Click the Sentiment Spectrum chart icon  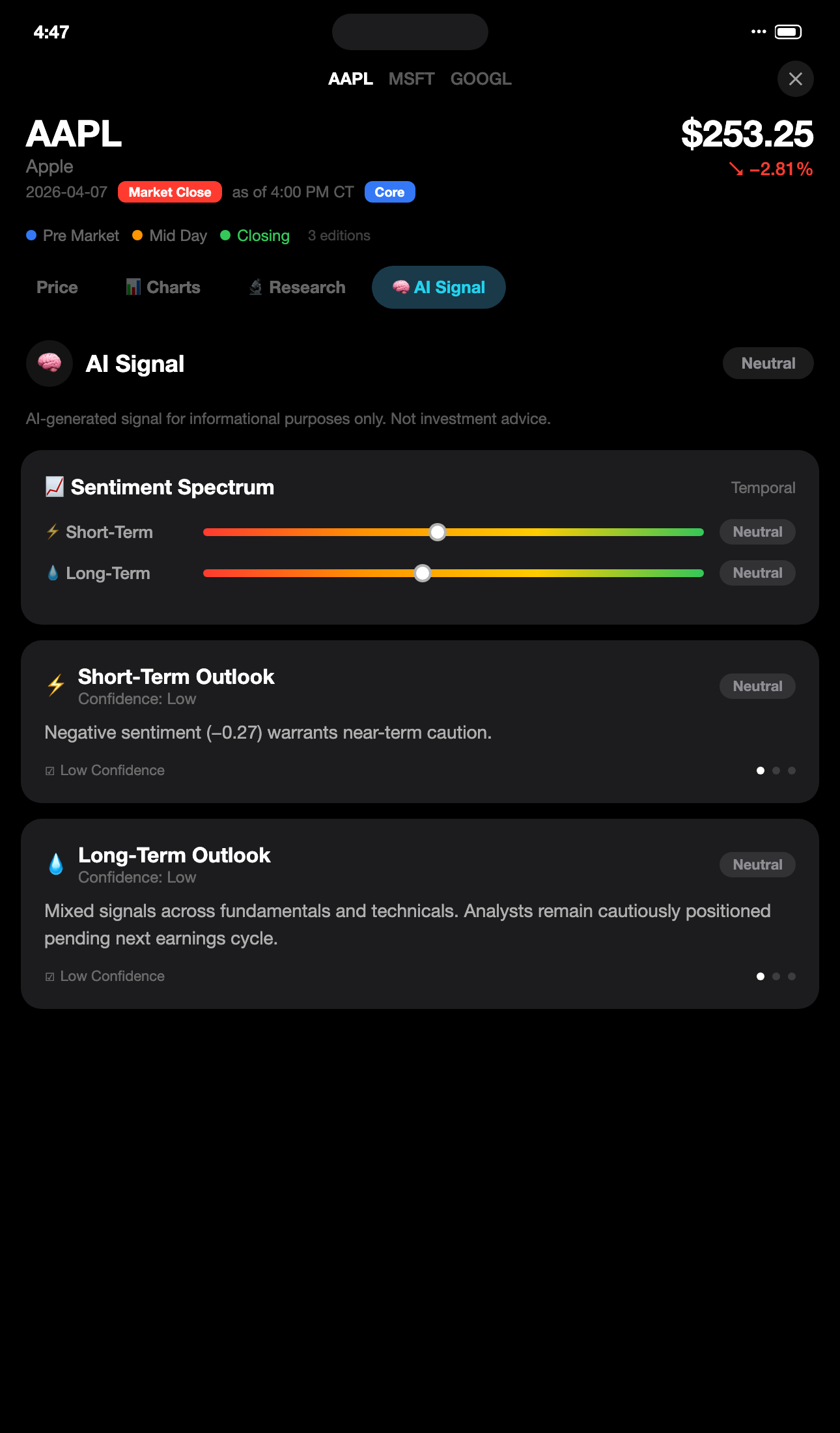click(x=55, y=487)
